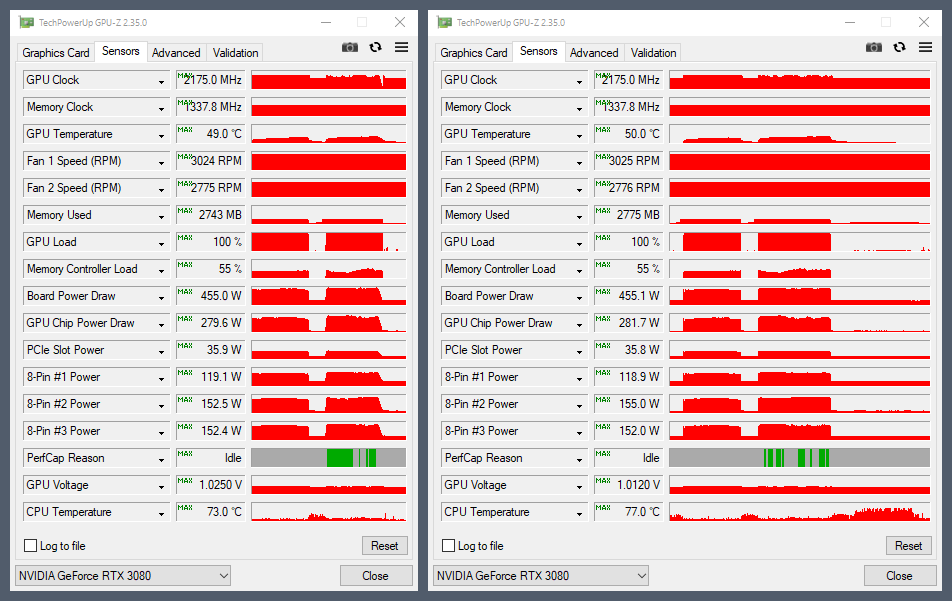Click the PerfCap Reason green graph in left window
This screenshot has height=601, width=952.
328,458
